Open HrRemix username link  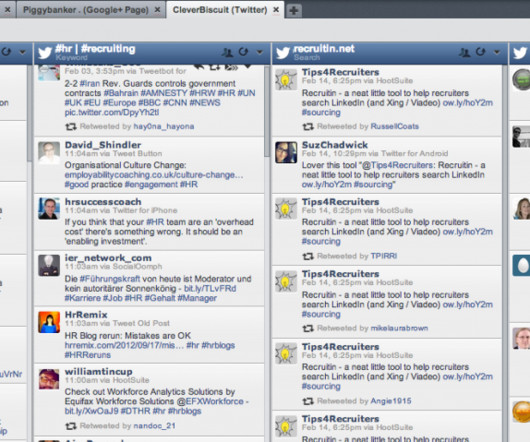tap(86, 315)
